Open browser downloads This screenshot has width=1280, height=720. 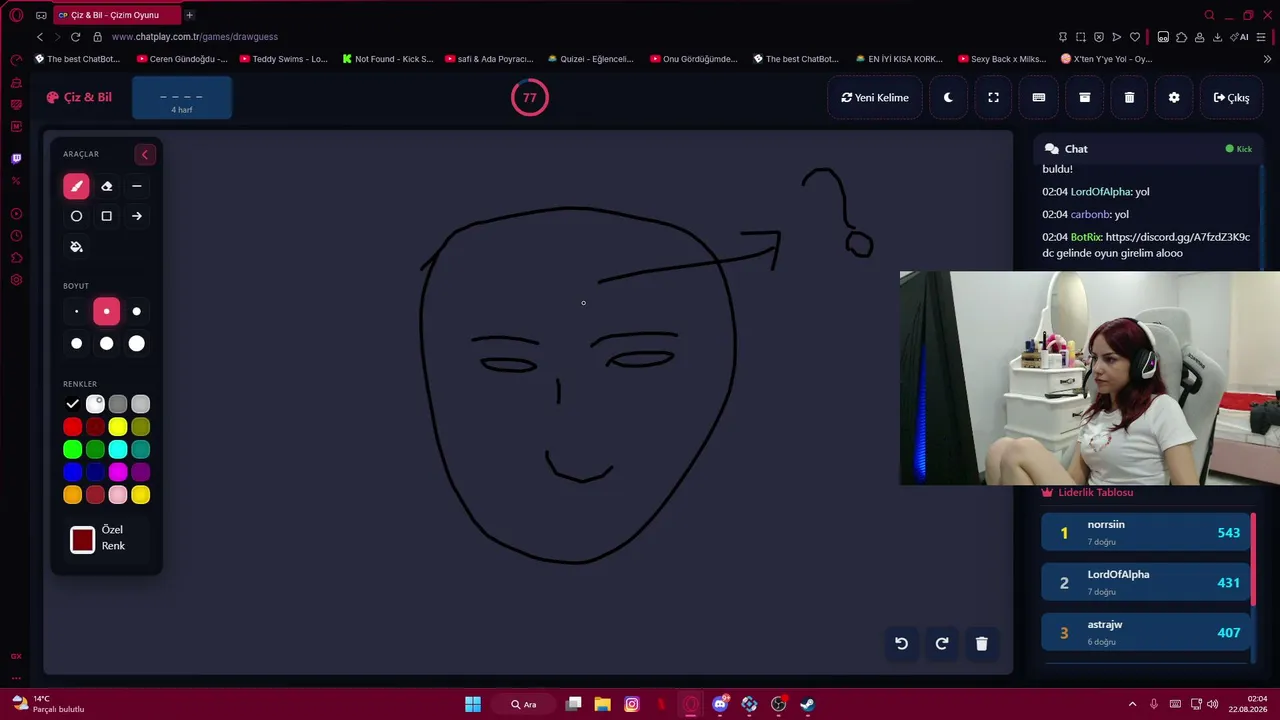(x=1218, y=37)
